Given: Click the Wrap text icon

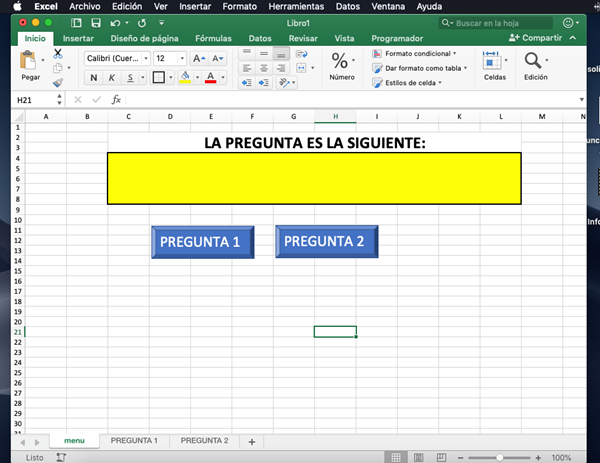Looking at the screenshot, I should 302,54.
